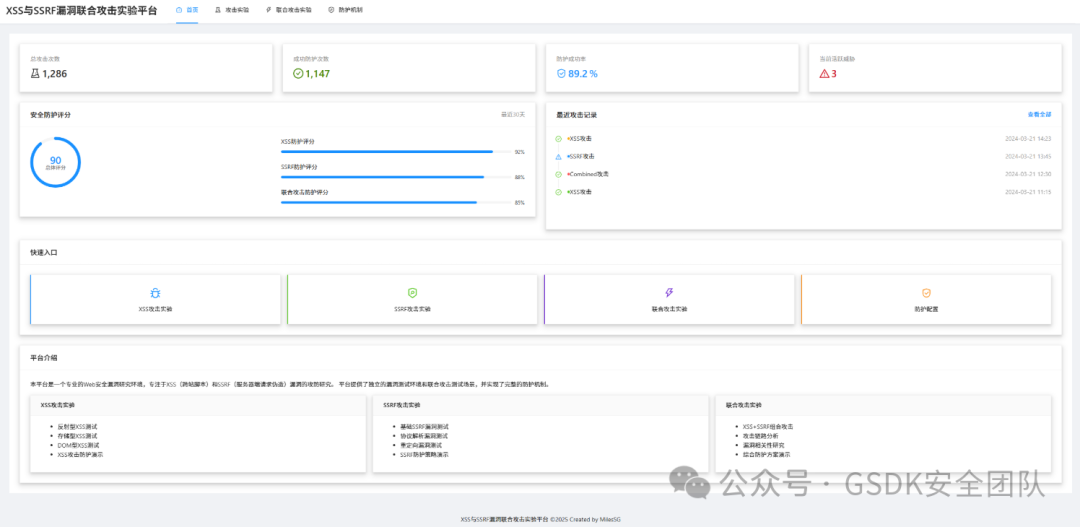The width and height of the screenshot is (1080, 527).
Task: Click the 85% value of 联合攻击防护评分
Action: [x=519, y=203]
